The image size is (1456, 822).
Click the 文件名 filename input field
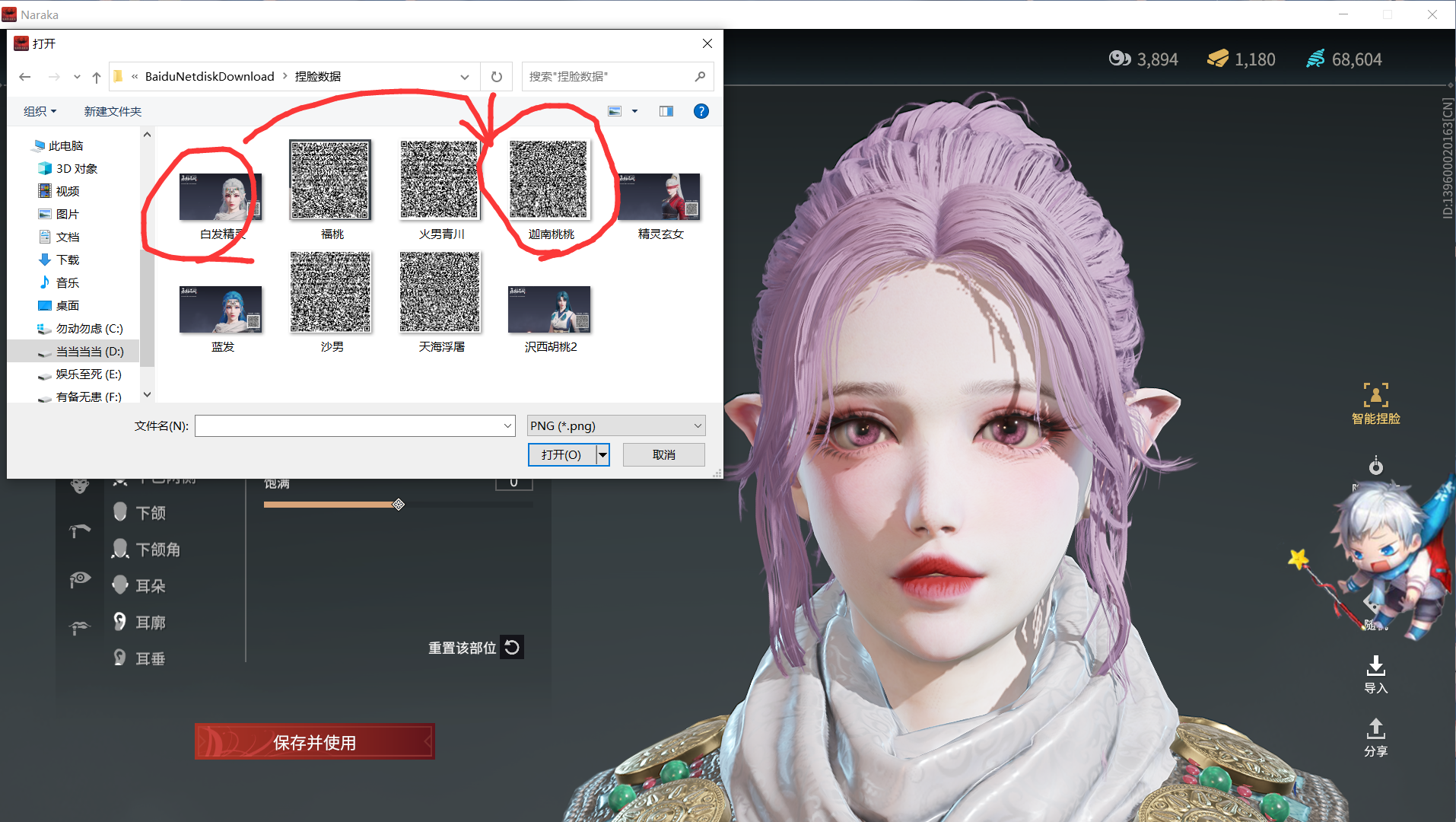(348, 425)
